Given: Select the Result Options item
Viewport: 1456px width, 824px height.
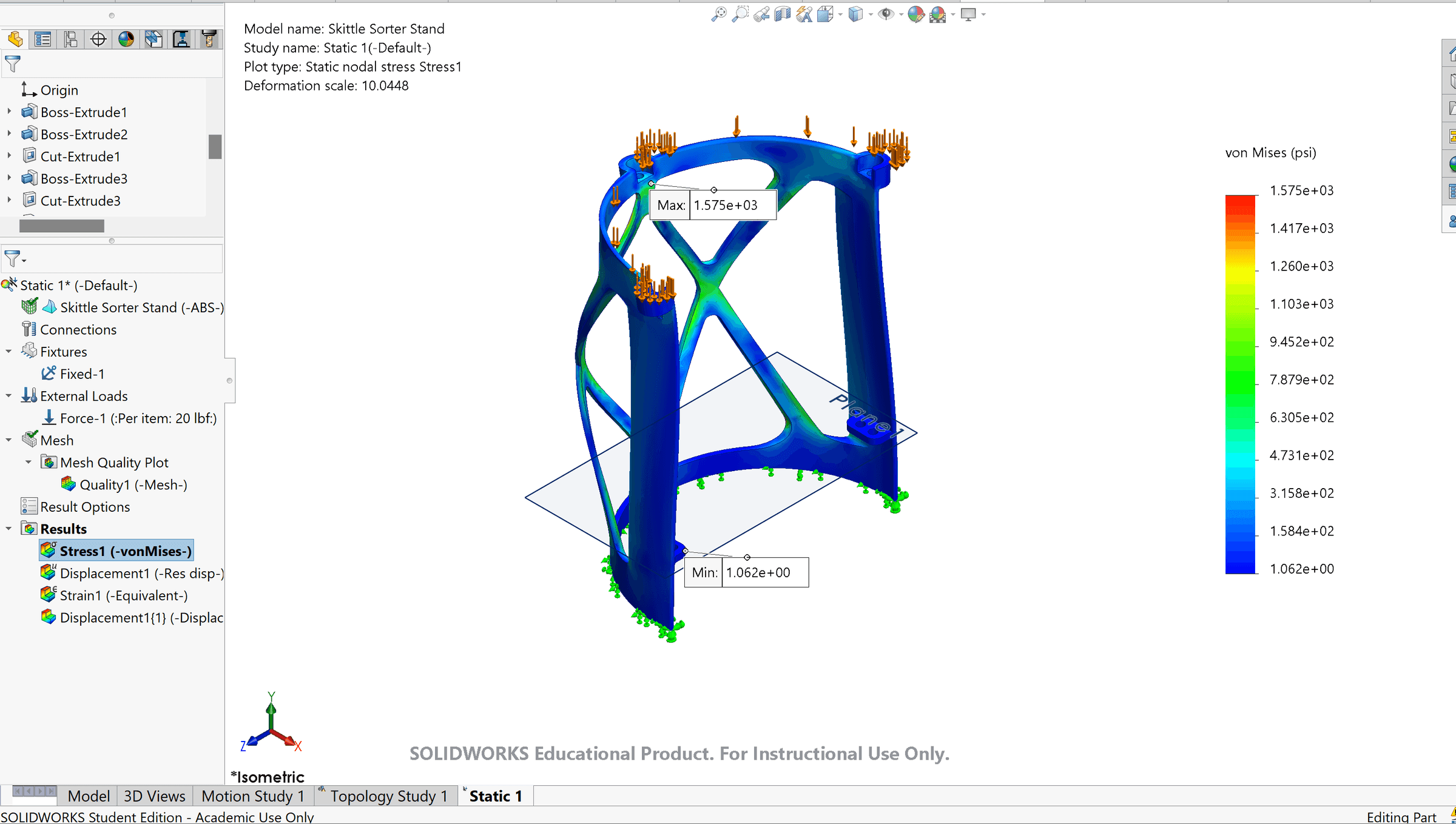Looking at the screenshot, I should tap(76, 506).
